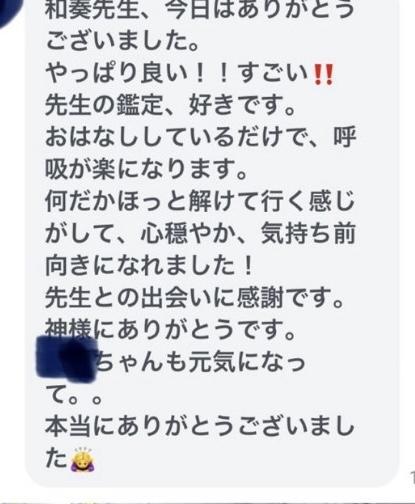Click the bowing person emoji
415x504 pixels.
[83, 460]
